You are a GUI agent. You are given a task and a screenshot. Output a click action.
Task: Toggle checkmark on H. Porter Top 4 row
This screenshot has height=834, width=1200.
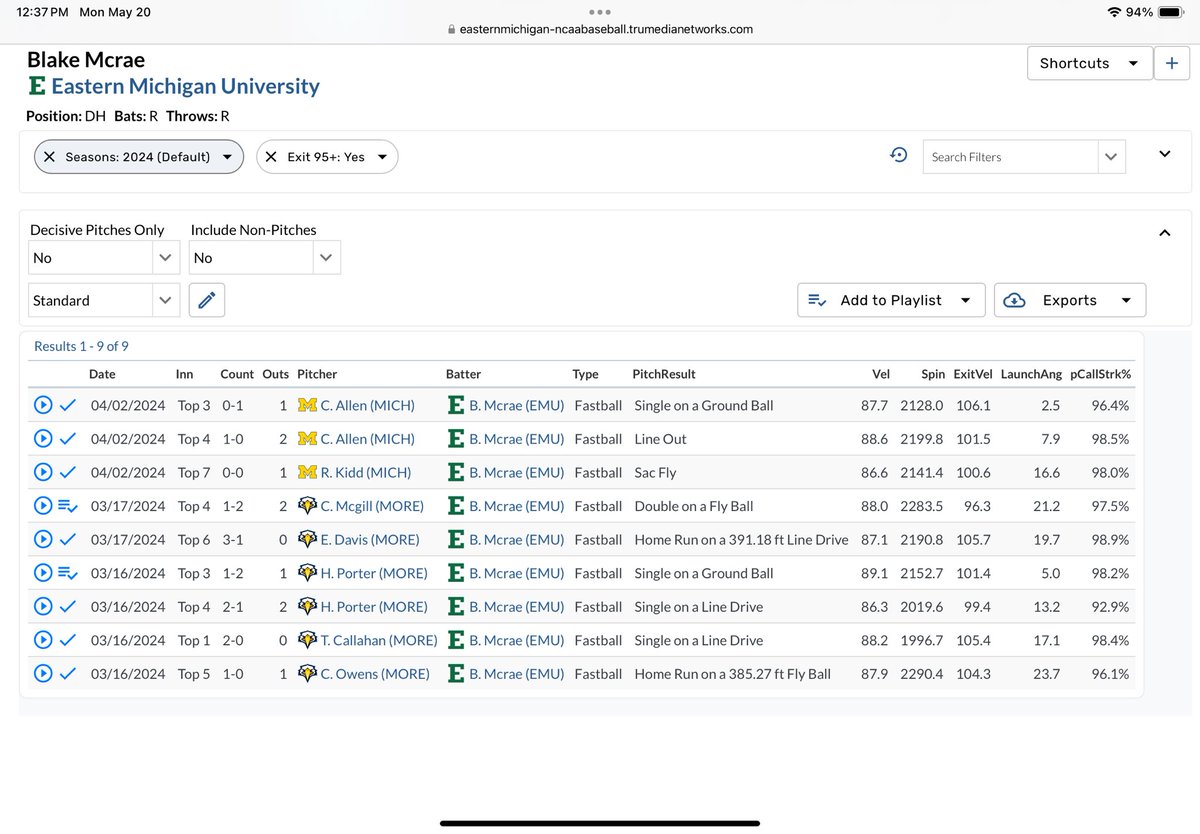(68, 607)
